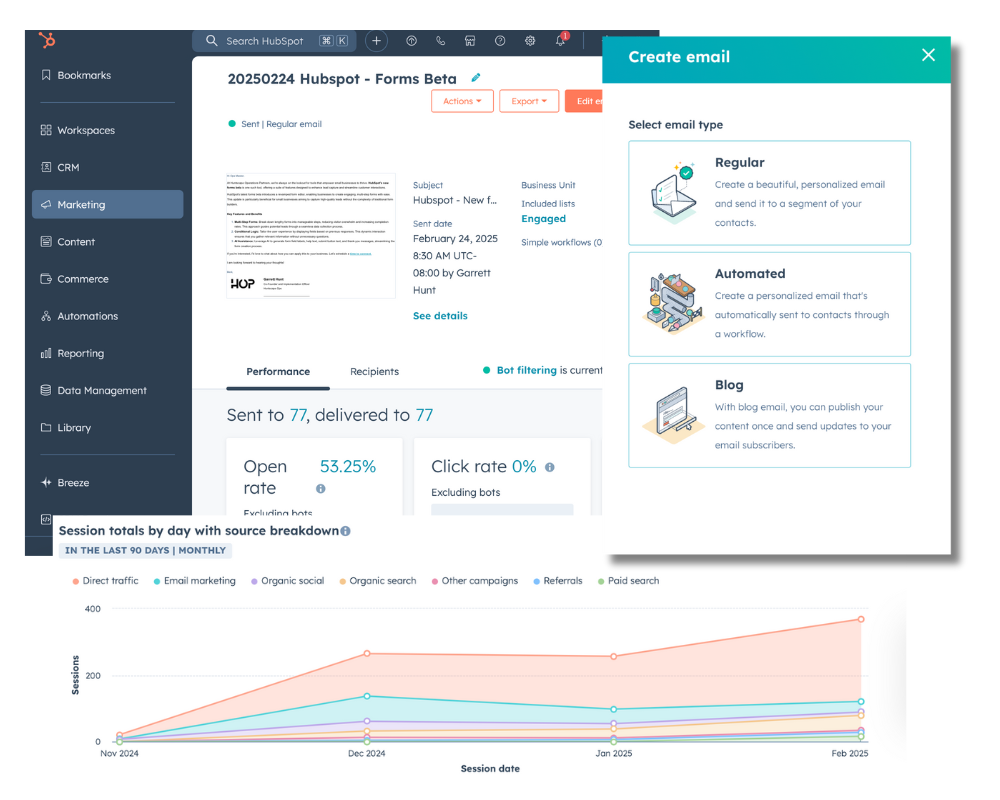This screenshot has height=800, width=1000.
Task: Click the info icon beside Open rate
Action: click(321, 489)
